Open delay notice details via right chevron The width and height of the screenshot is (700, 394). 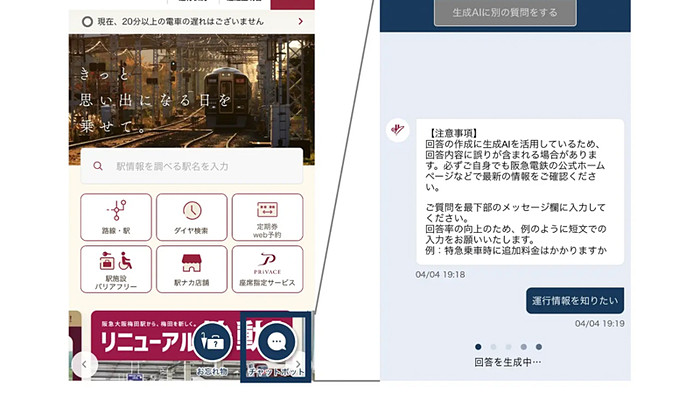tap(300, 21)
